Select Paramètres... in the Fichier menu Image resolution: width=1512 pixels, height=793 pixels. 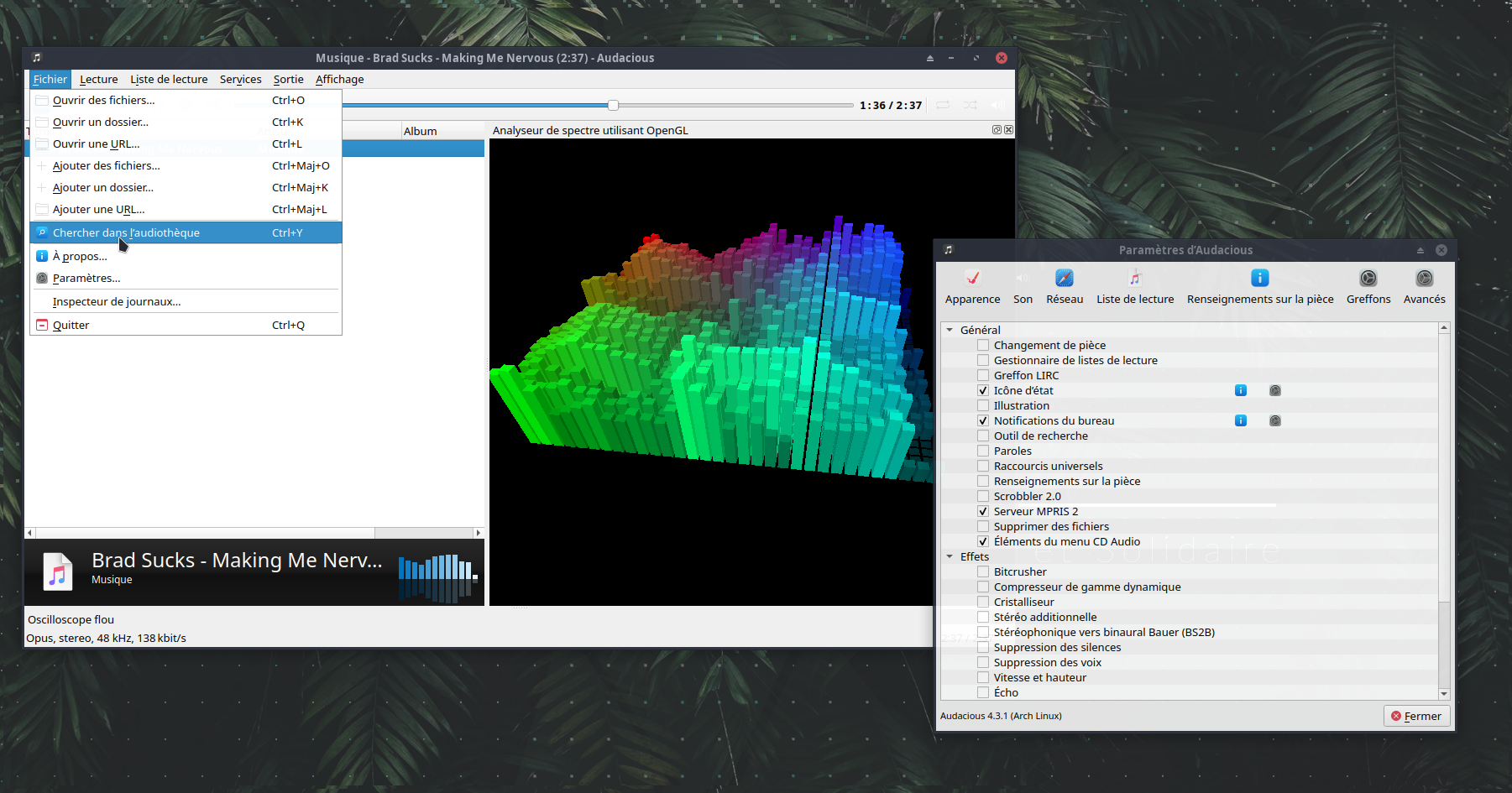tap(86, 278)
